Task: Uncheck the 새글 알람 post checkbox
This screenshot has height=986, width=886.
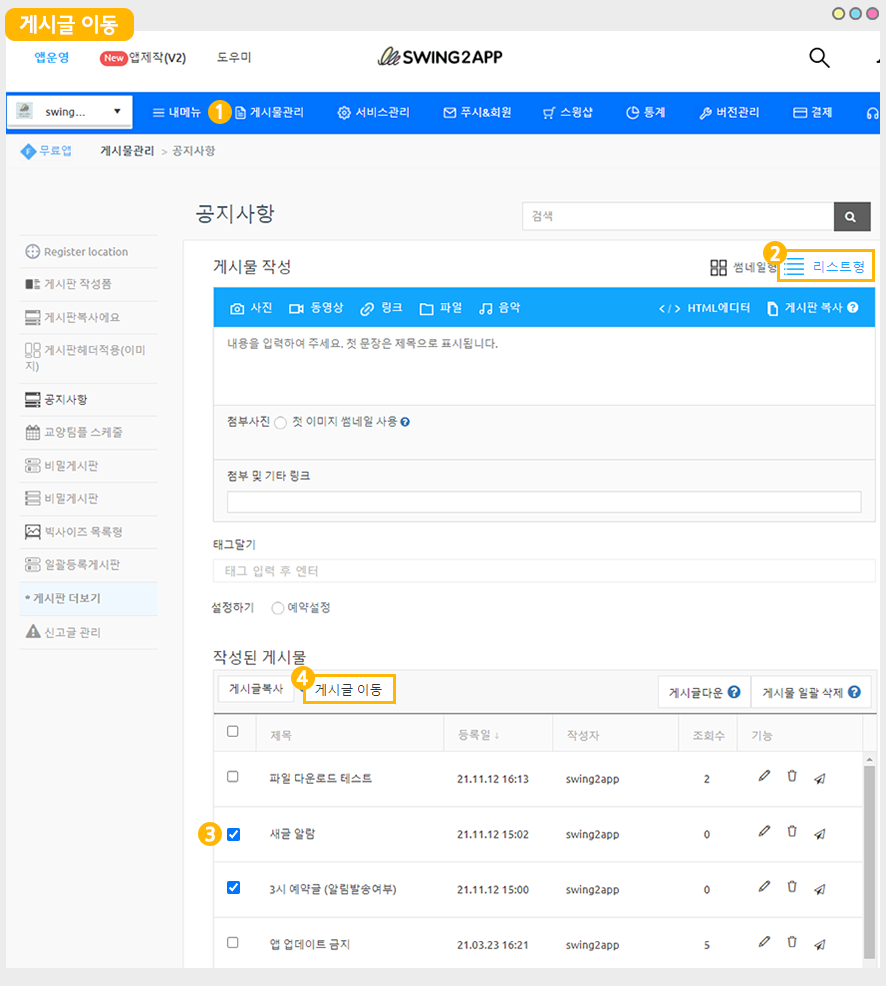Action: [233, 833]
